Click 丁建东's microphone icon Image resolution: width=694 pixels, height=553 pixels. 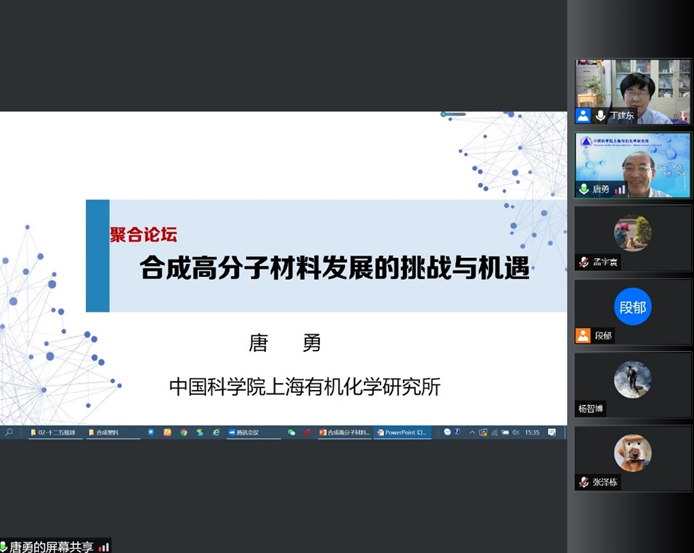(x=601, y=116)
